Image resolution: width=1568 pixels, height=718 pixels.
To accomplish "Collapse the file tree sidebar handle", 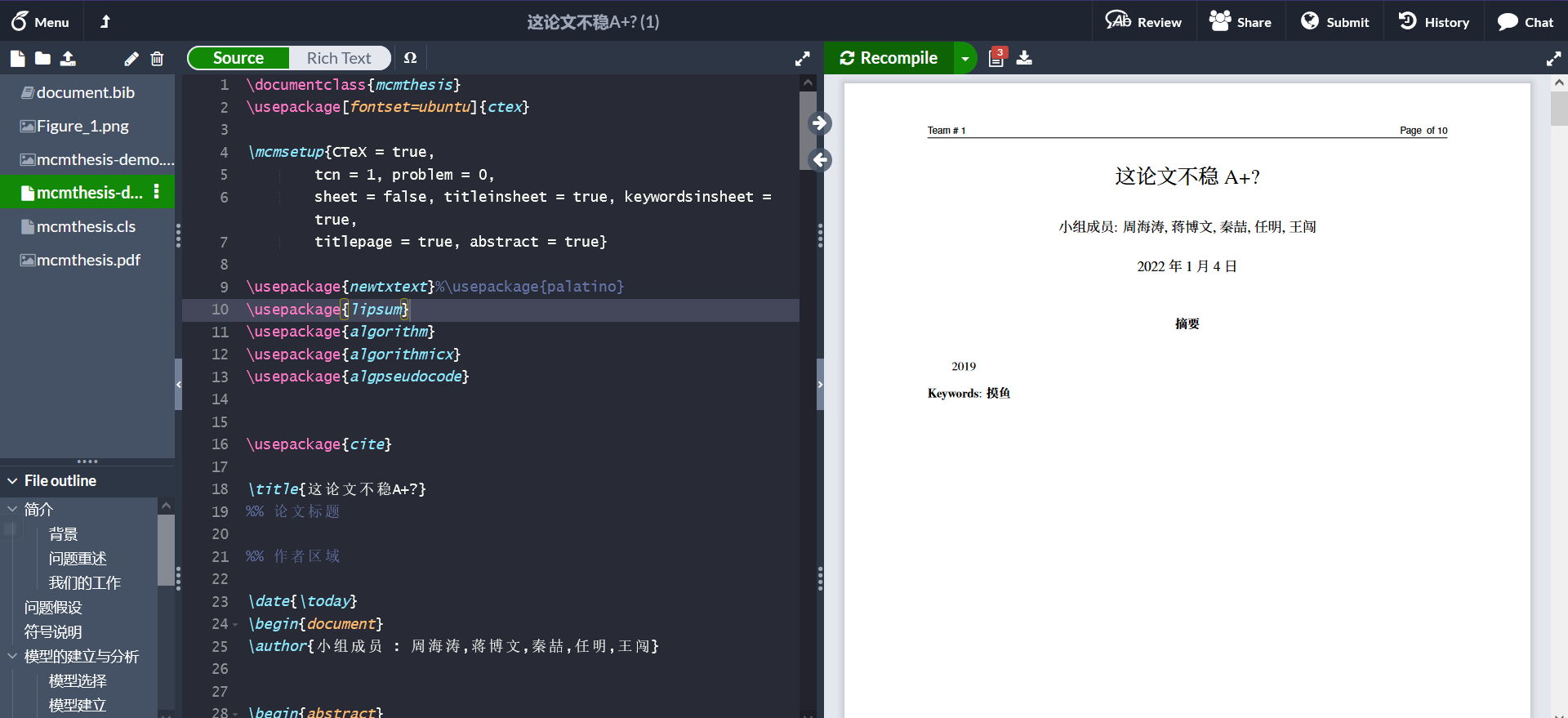I will 178,384.
